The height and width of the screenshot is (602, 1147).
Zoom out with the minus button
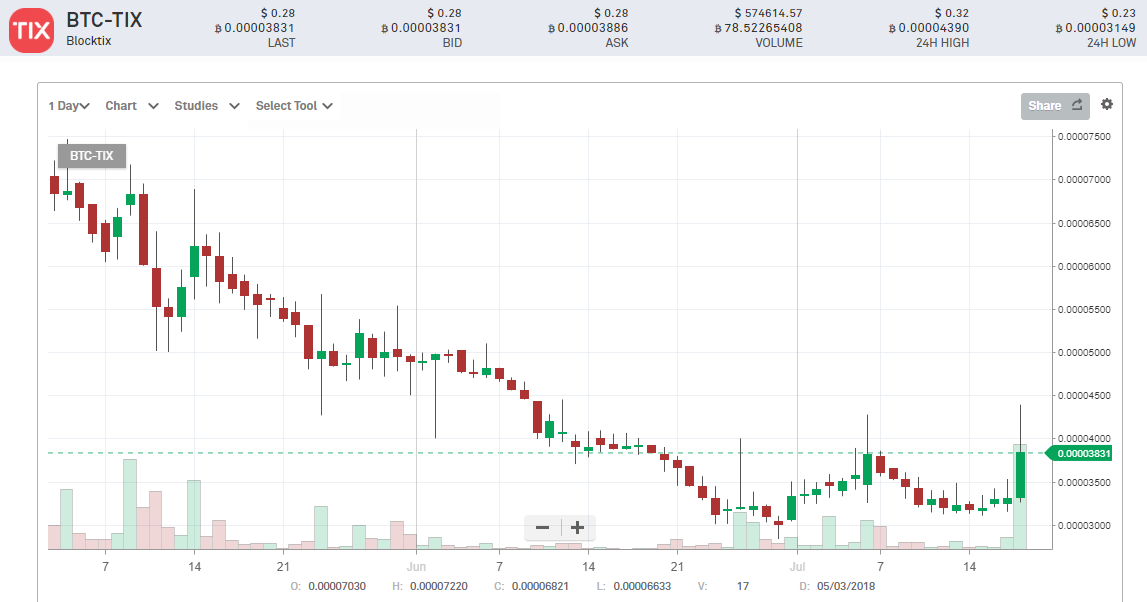542,527
